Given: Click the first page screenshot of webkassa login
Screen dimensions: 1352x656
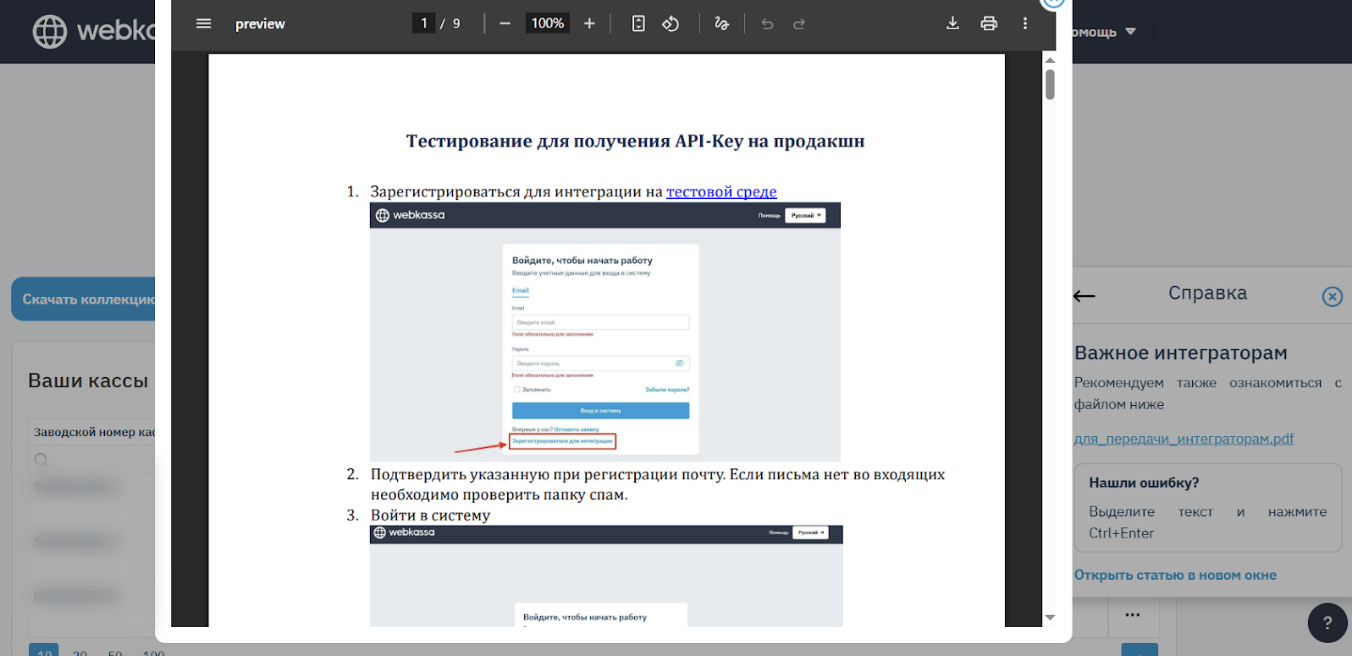Looking at the screenshot, I should point(605,332).
